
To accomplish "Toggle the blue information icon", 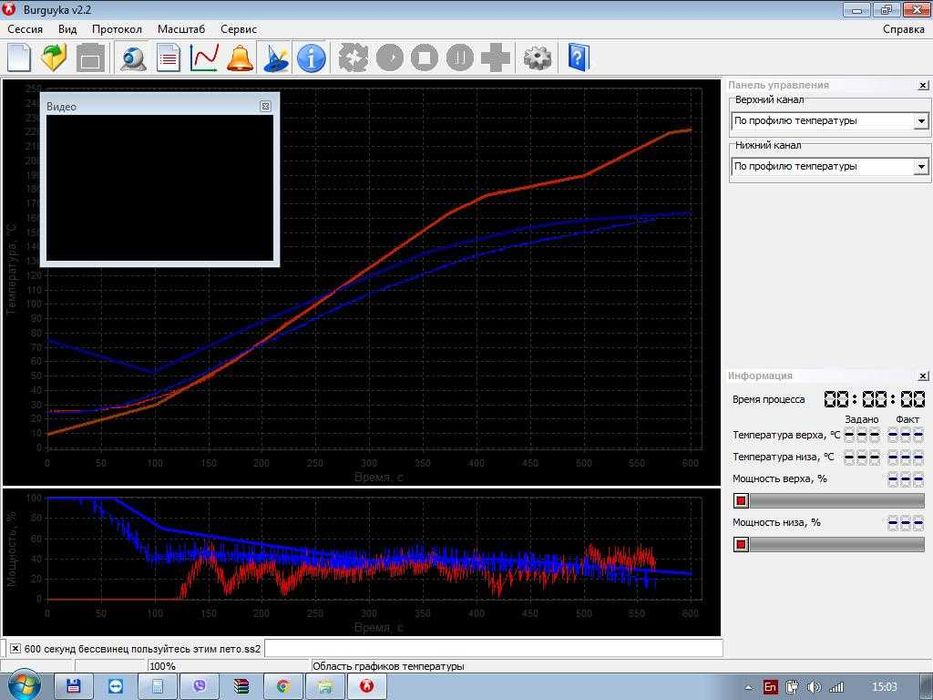I will tap(311, 58).
